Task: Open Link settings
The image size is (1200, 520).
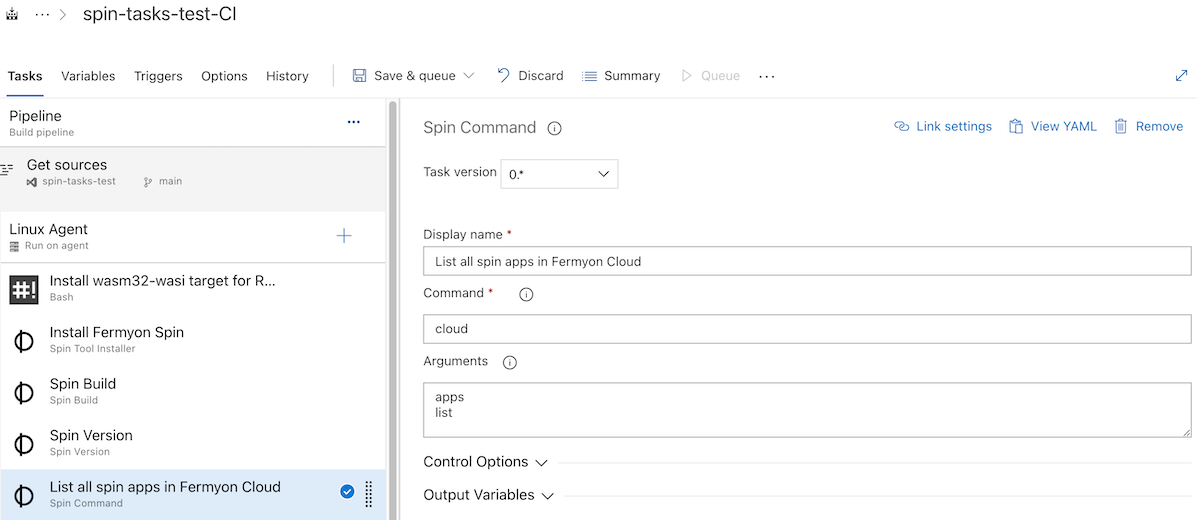Action: [943, 126]
